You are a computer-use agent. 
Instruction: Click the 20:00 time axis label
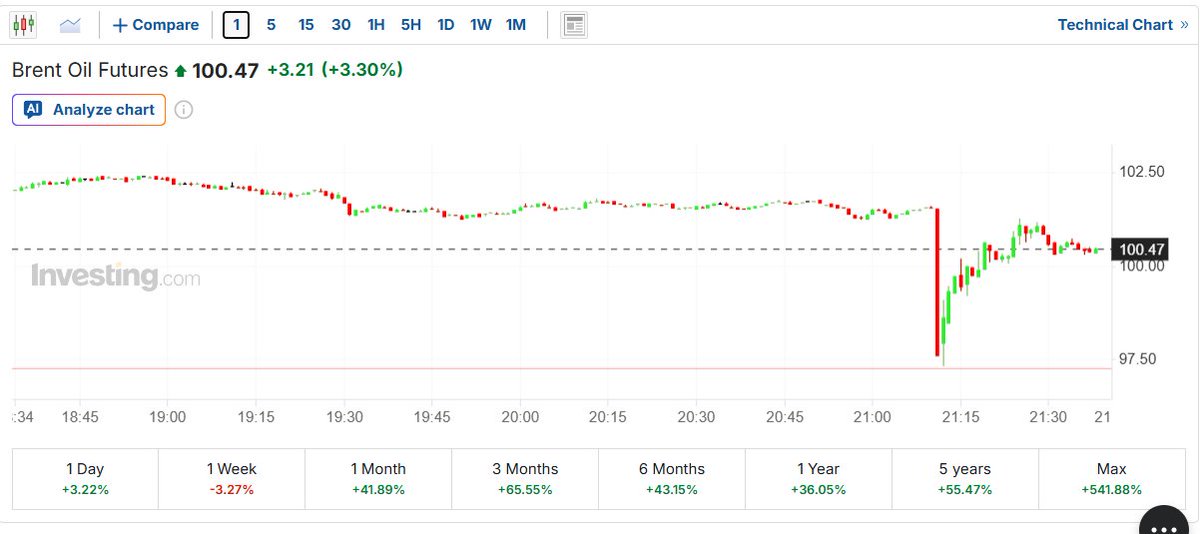click(x=520, y=417)
